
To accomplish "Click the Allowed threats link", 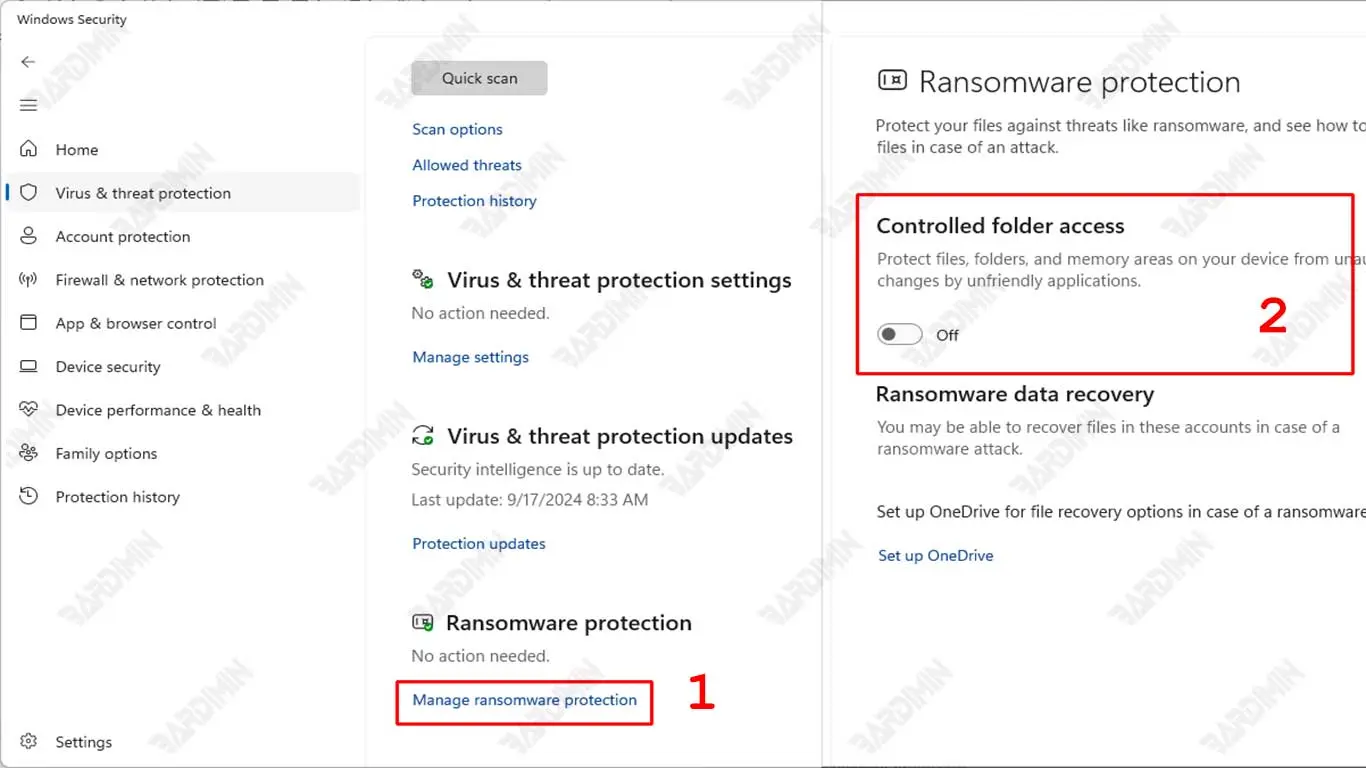I will pos(467,165).
